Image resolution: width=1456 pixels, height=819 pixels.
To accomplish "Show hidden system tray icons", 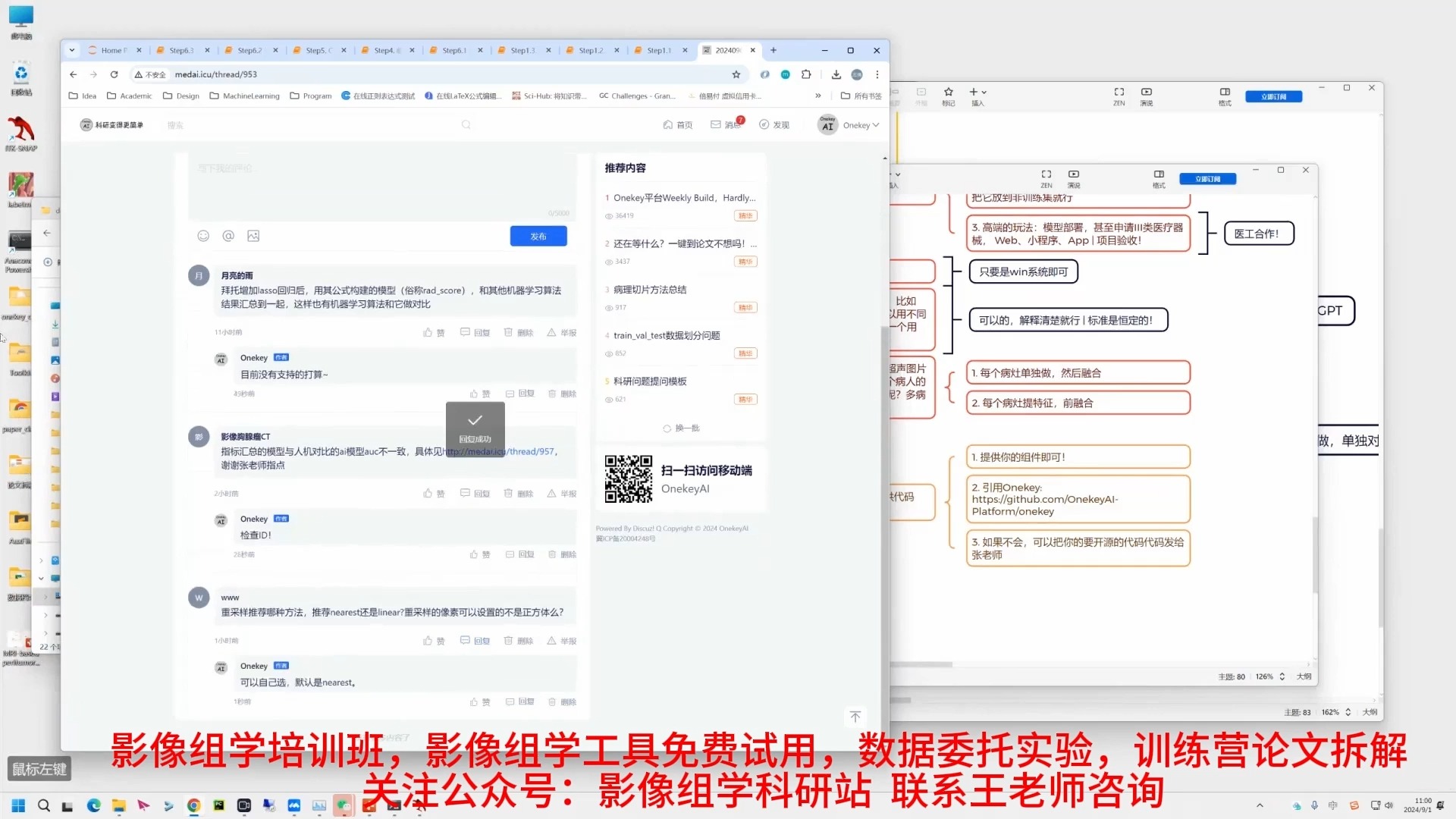I will [1260, 805].
